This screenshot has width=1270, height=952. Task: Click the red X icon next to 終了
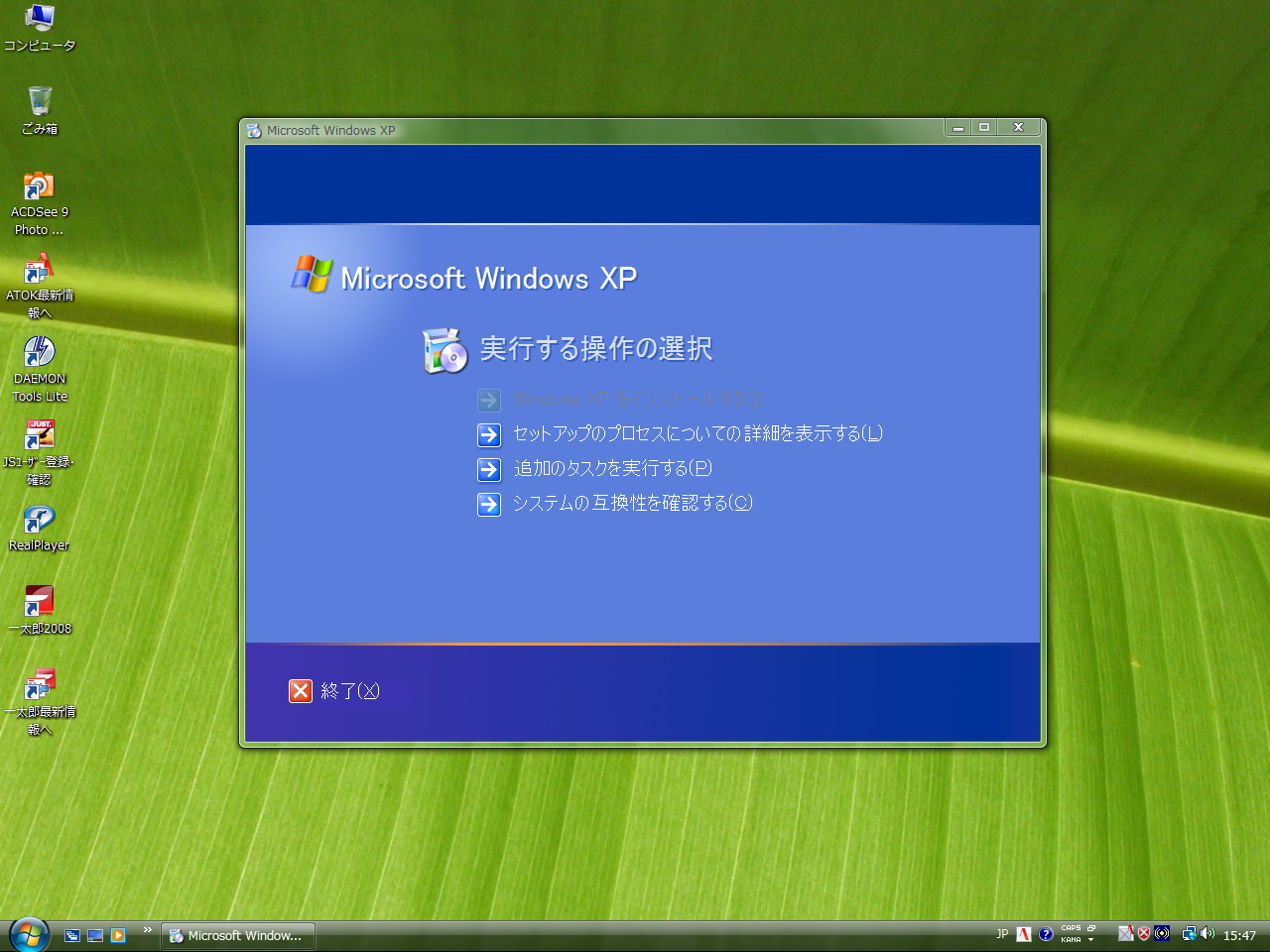(x=301, y=691)
